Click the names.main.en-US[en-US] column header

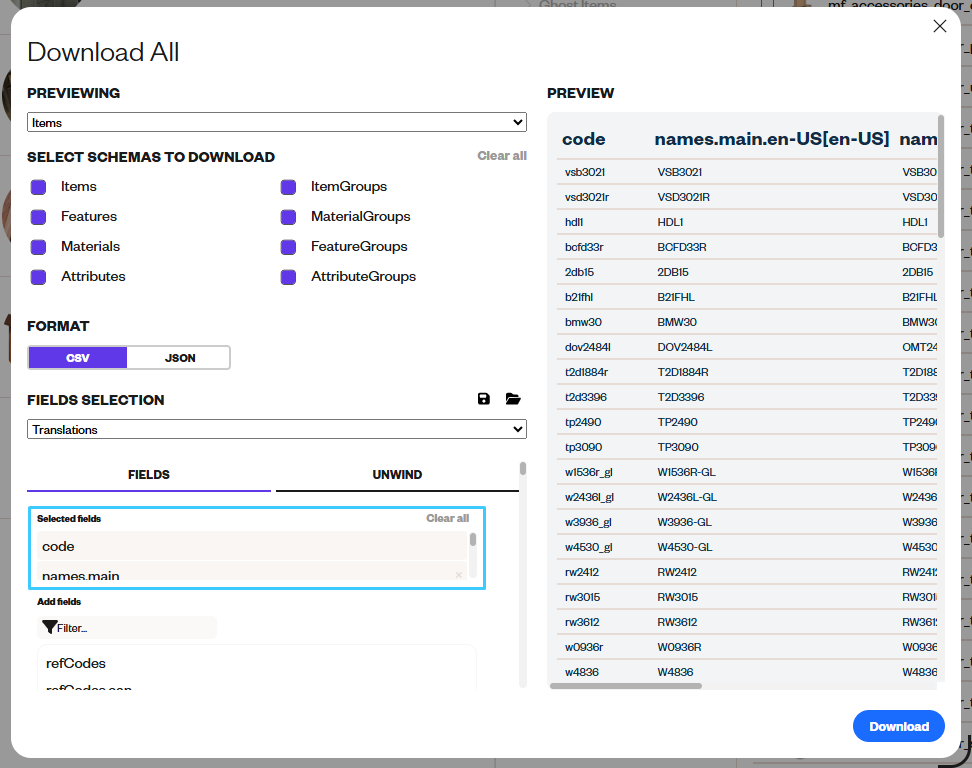tap(772, 139)
